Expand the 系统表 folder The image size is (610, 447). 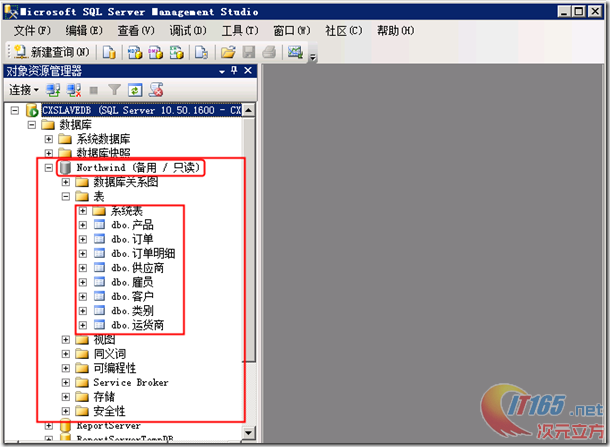click(83, 211)
